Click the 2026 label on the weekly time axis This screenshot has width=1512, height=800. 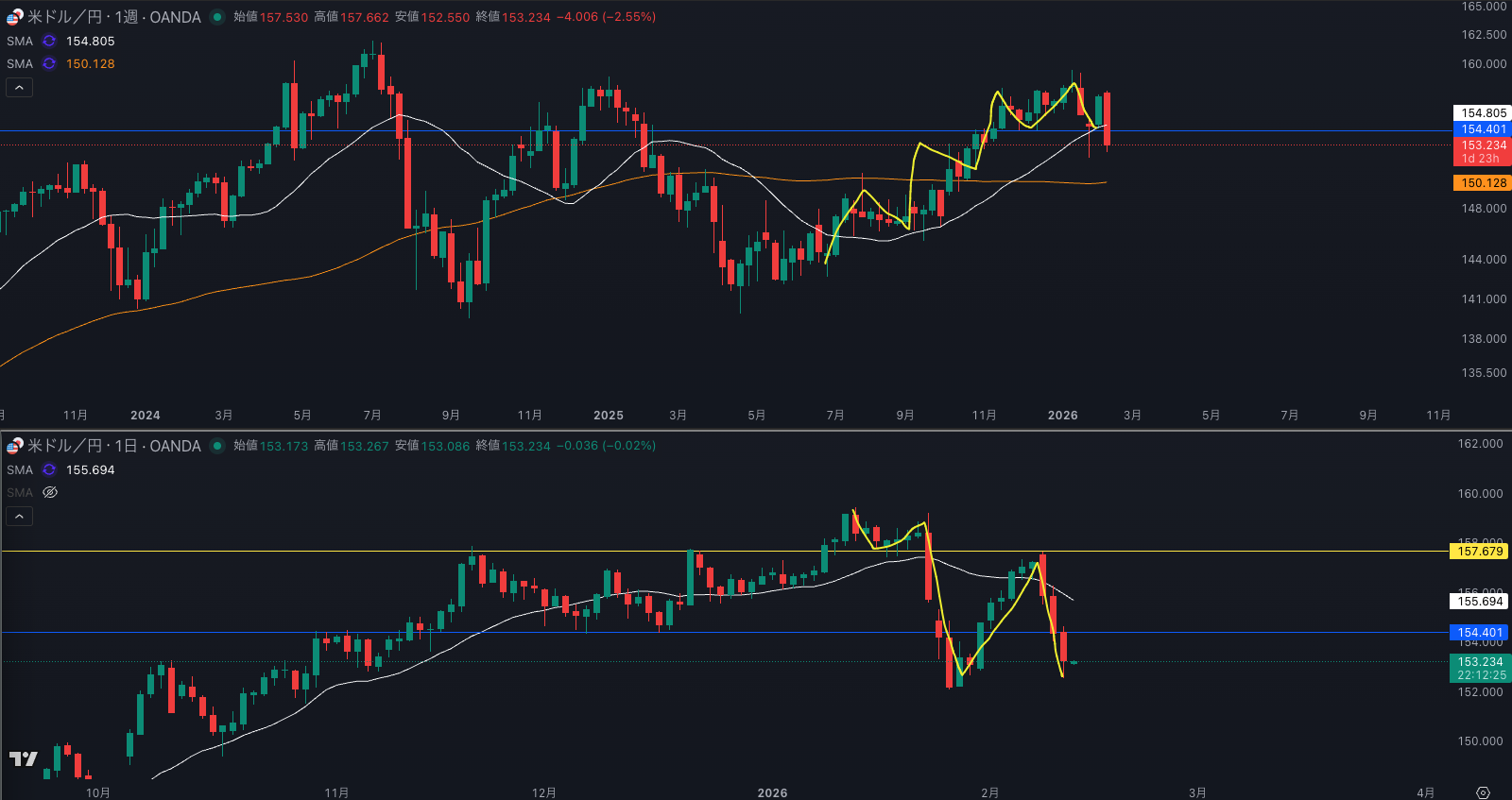tap(1062, 416)
